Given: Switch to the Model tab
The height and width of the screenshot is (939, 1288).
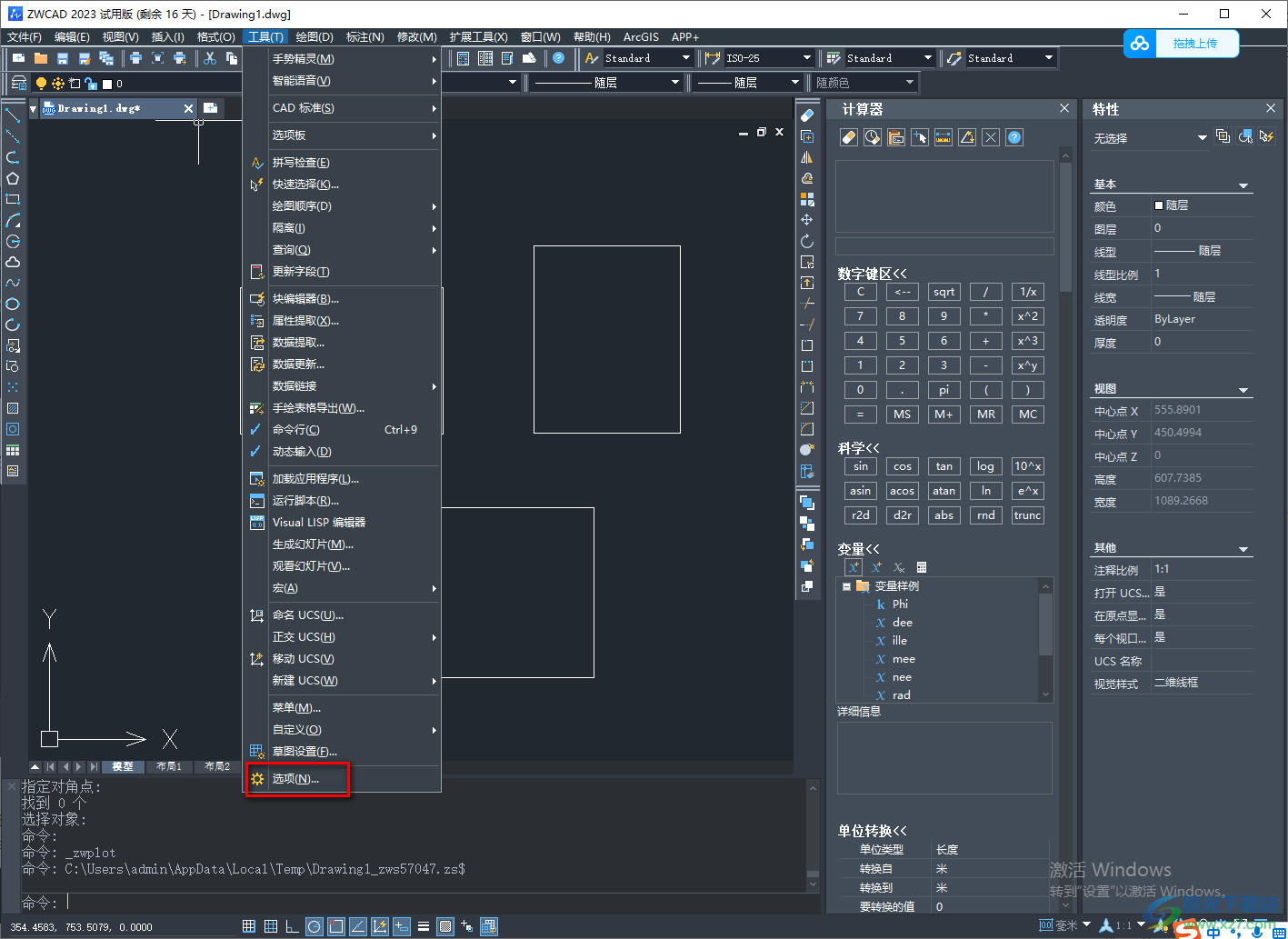Looking at the screenshot, I should click(x=123, y=766).
